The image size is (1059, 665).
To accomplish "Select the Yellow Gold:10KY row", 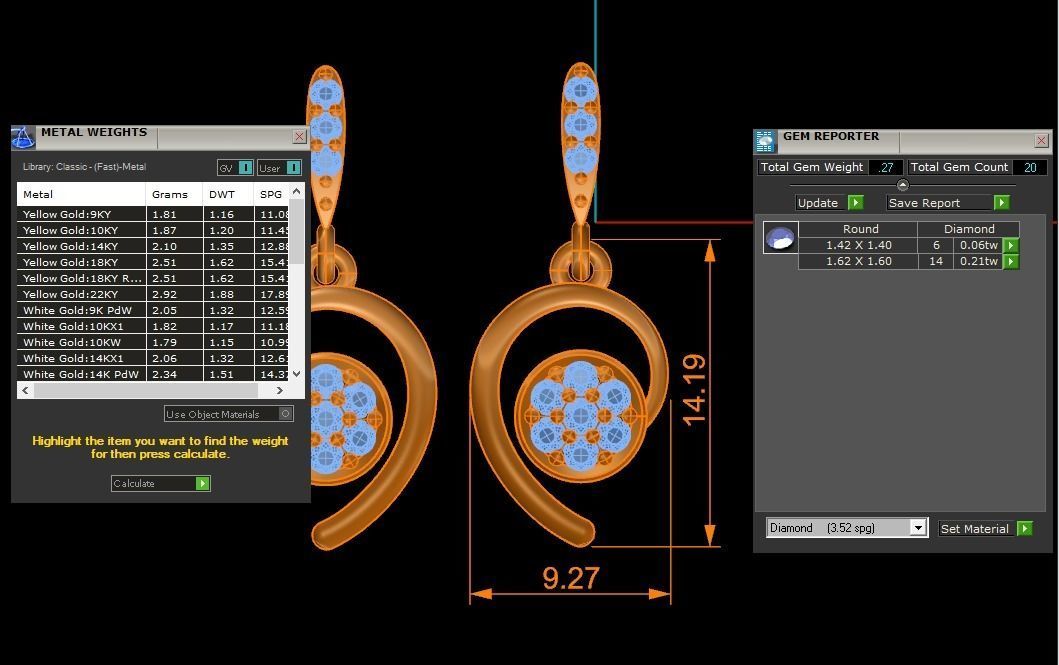I will pos(153,230).
